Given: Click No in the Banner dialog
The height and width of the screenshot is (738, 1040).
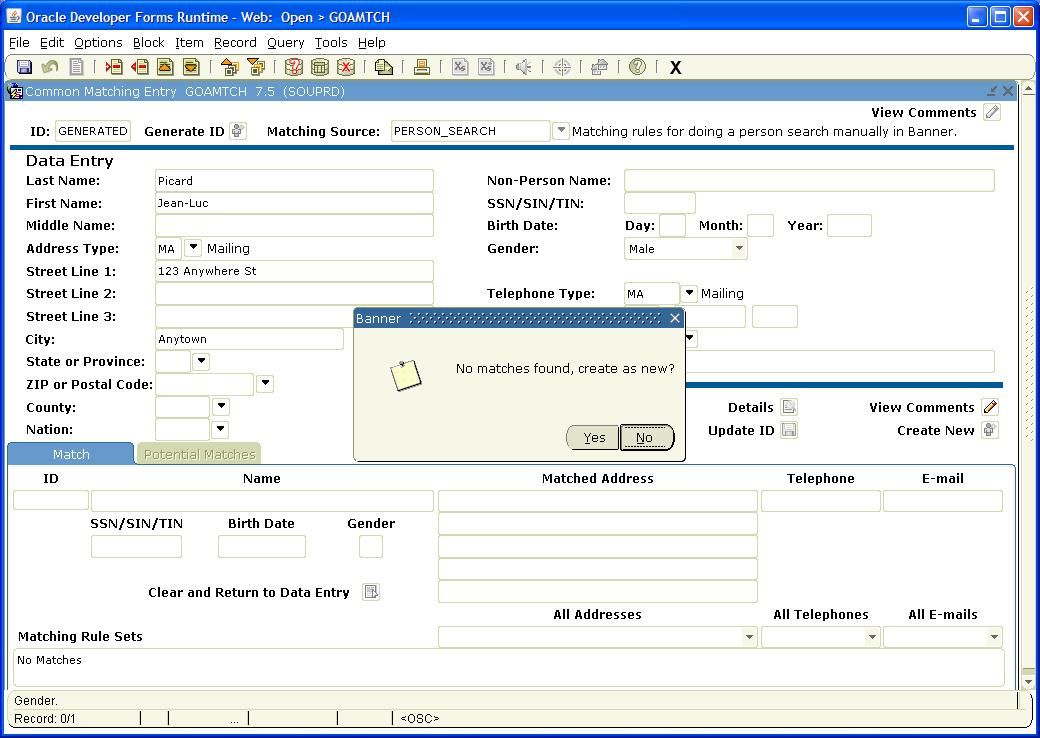Looking at the screenshot, I should pyautogui.click(x=646, y=438).
